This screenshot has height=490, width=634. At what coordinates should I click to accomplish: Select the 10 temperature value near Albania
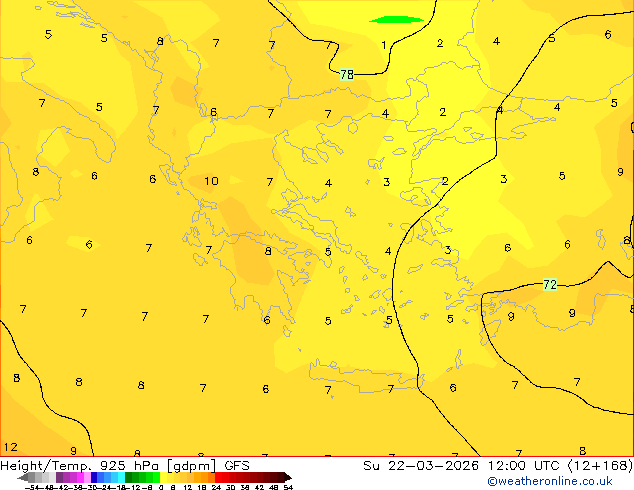tap(211, 181)
